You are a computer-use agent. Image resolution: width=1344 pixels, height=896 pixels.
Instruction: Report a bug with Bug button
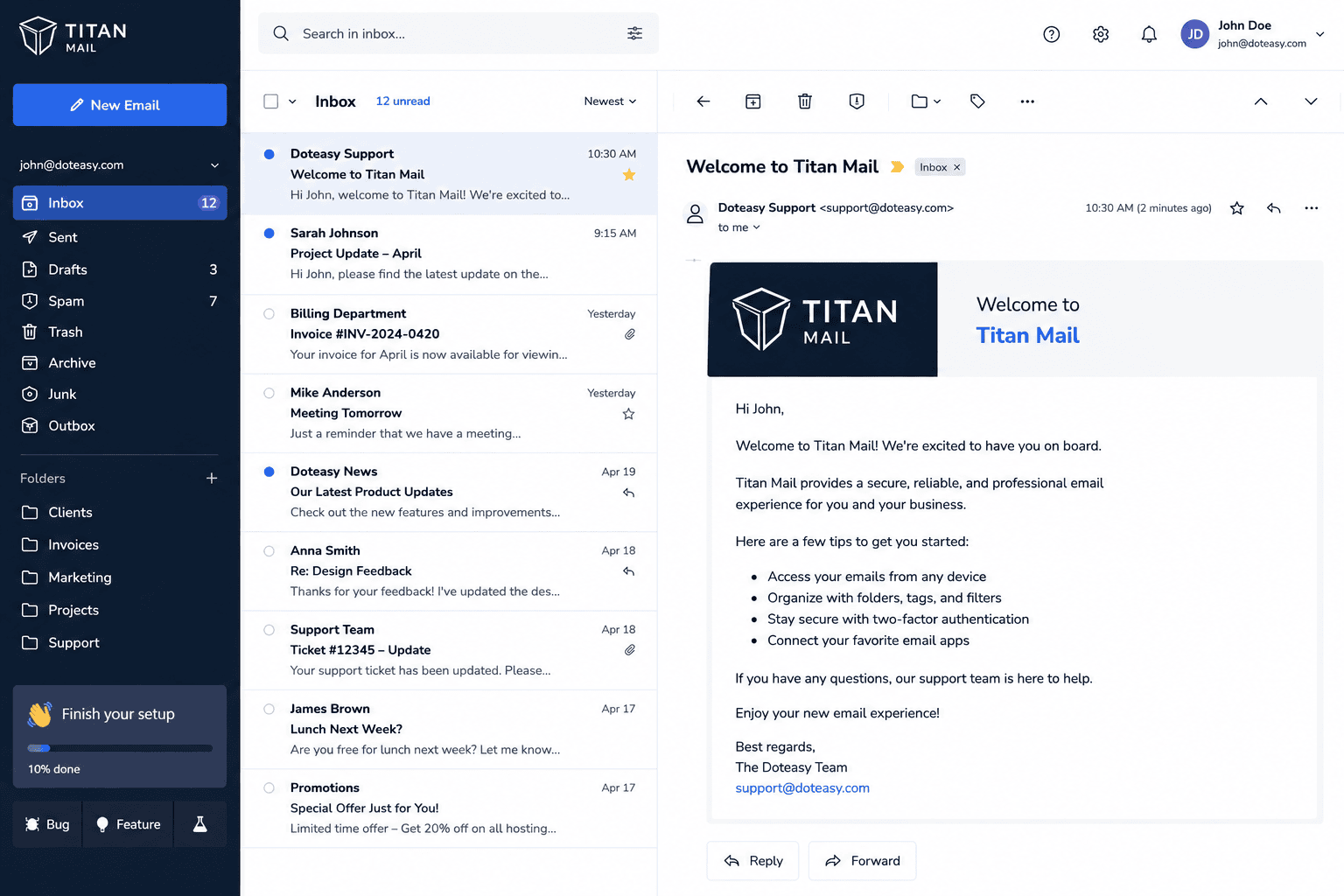click(x=47, y=824)
